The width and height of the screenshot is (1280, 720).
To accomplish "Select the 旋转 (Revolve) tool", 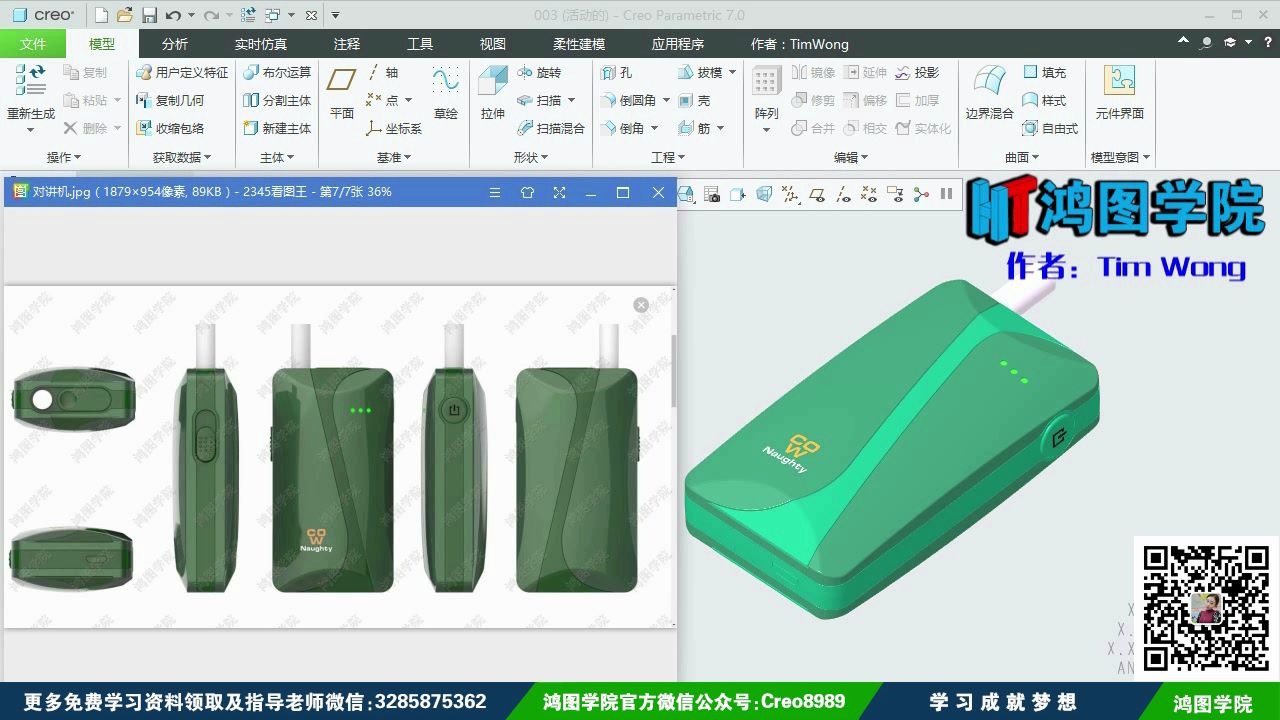I will point(540,72).
